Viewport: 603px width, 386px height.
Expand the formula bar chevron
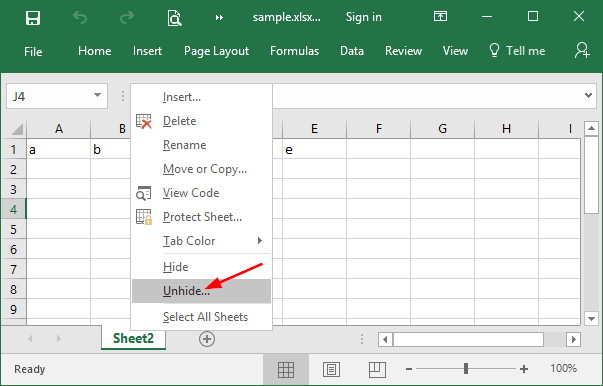[x=588, y=95]
